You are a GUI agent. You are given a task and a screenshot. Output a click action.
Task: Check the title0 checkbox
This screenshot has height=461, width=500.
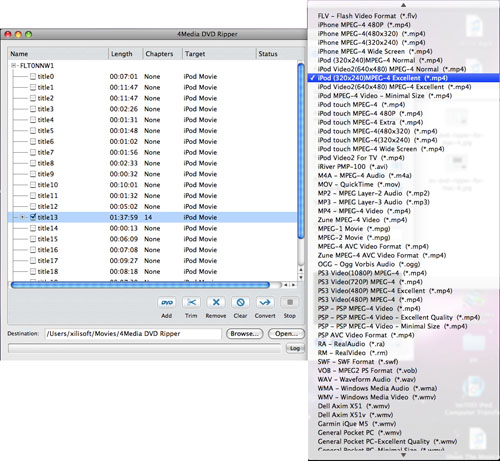point(33,77)
